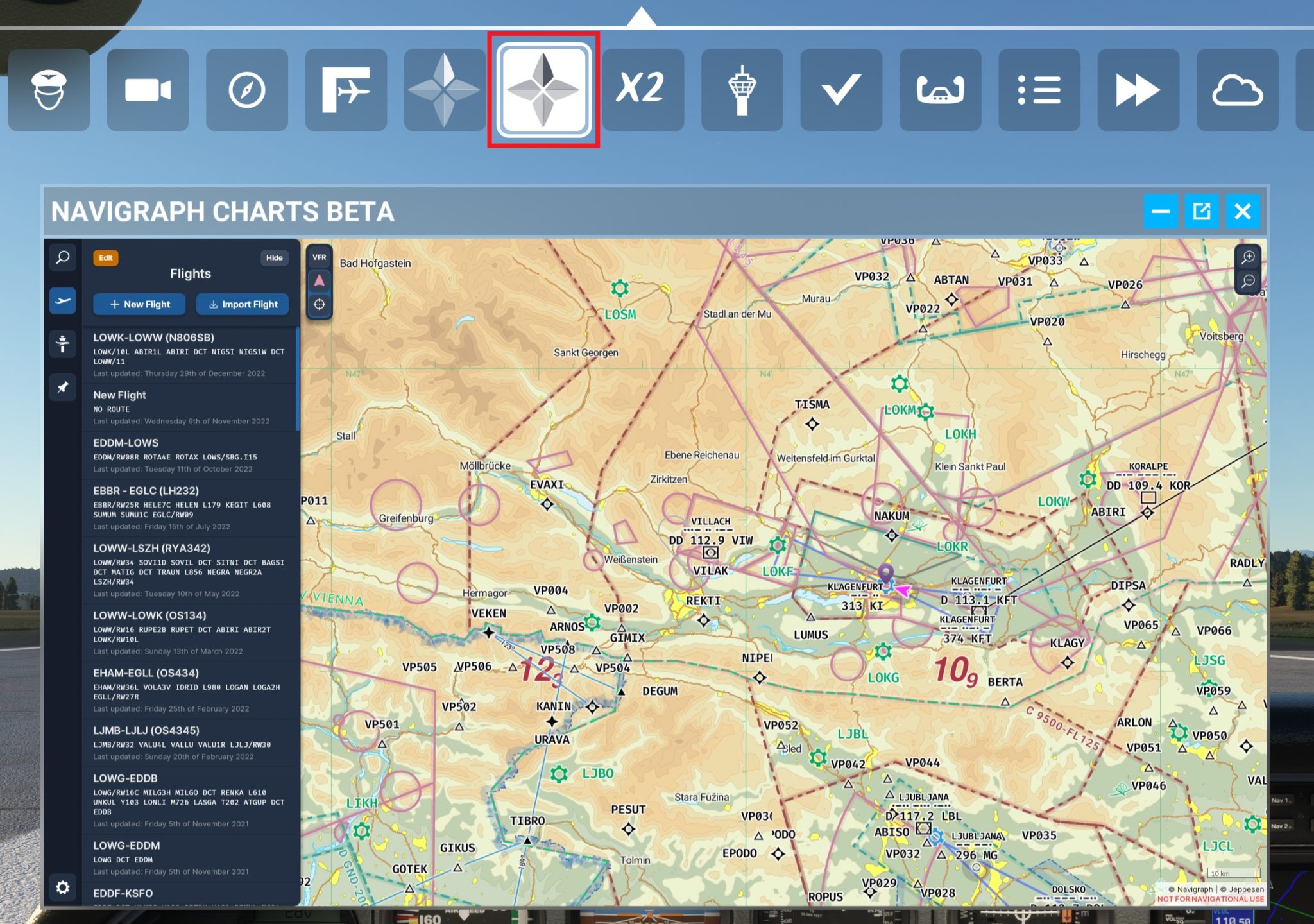
Task: Create a New Flight with the blue button
Action: [x=140, y=304]
